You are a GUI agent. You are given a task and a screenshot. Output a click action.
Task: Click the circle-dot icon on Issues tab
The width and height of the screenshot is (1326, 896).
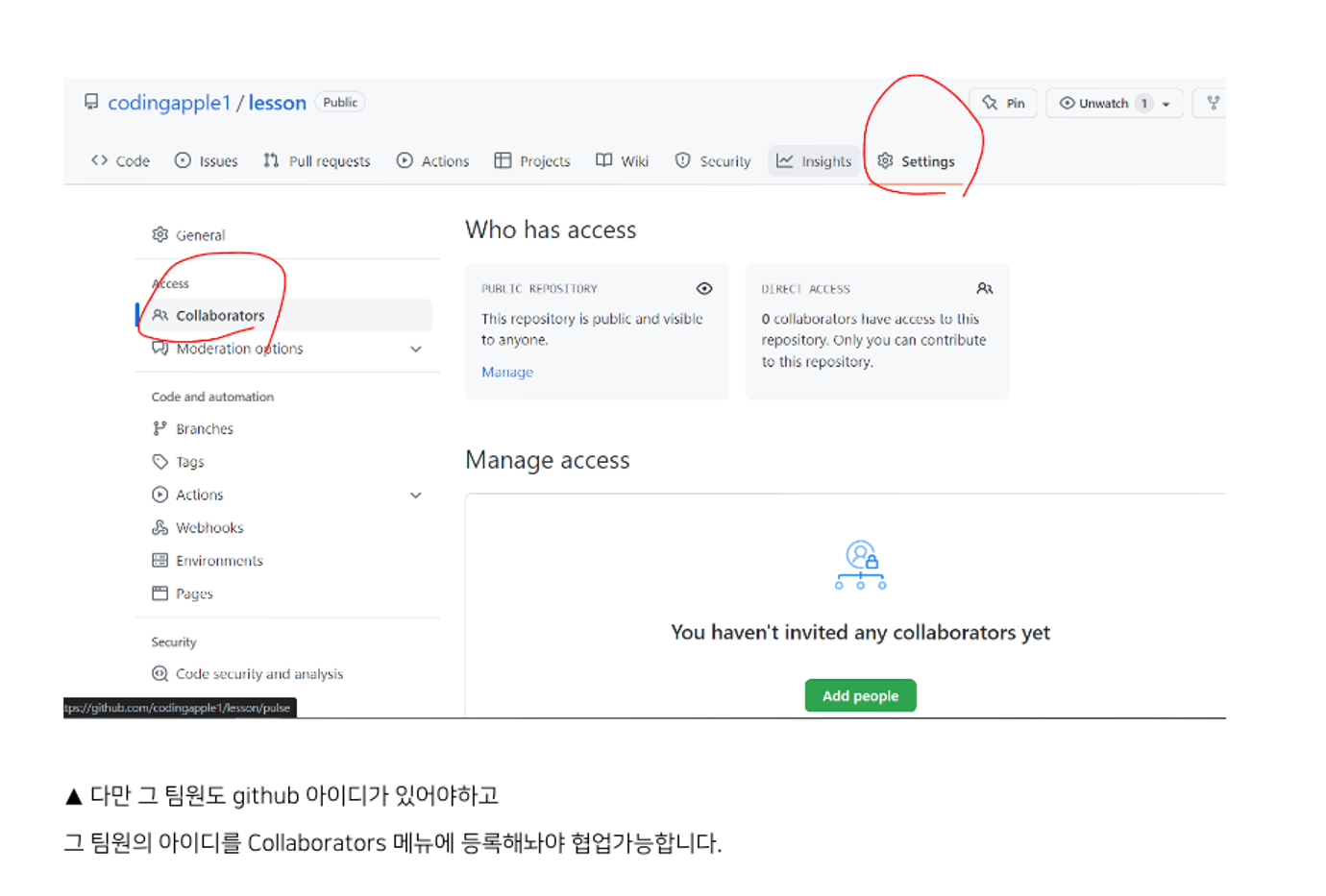coord(183,160)
